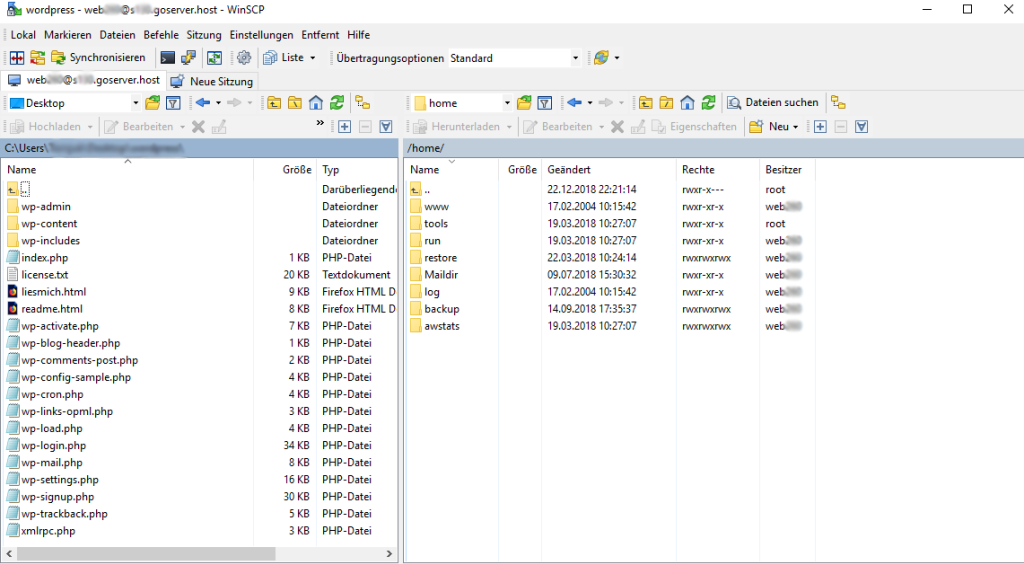
Task: Toggle synchronized browsing between panels
Action: [215, 58]
